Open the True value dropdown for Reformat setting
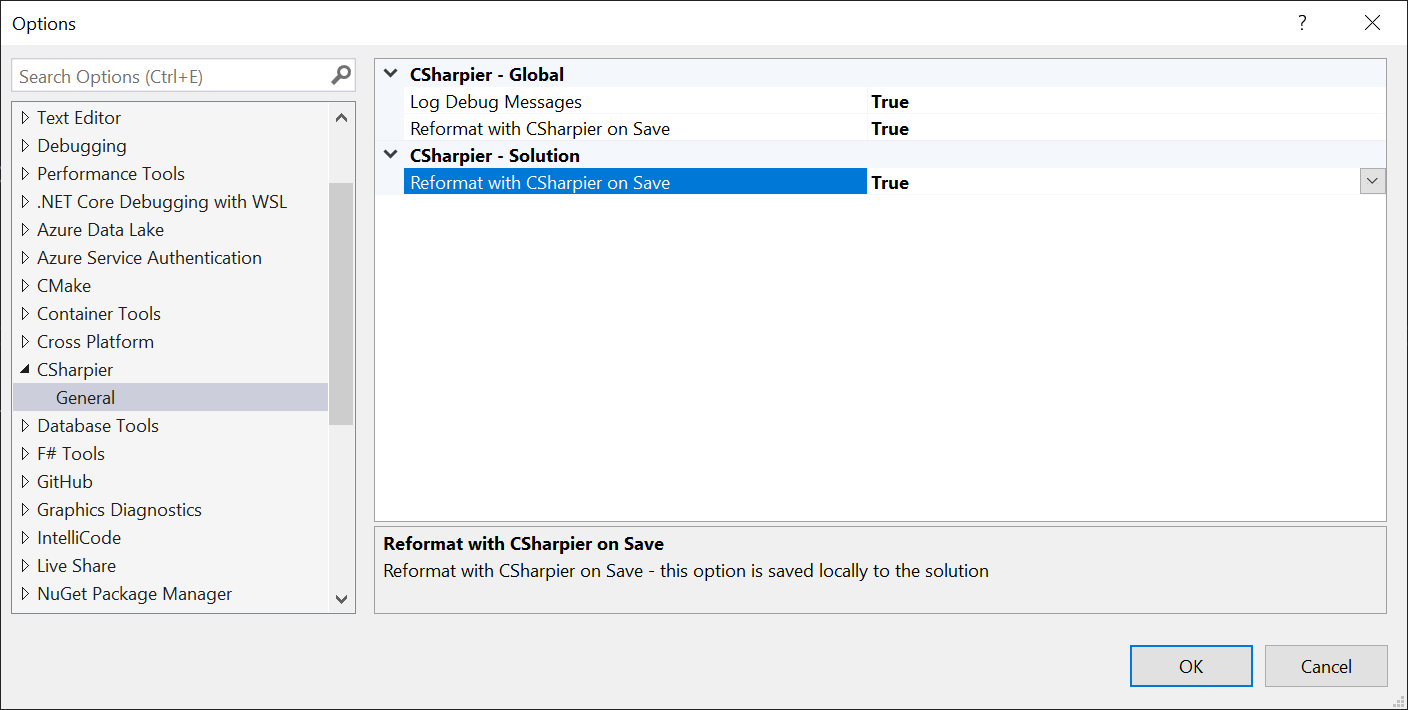1408x710 pixels. [1371, 181]
